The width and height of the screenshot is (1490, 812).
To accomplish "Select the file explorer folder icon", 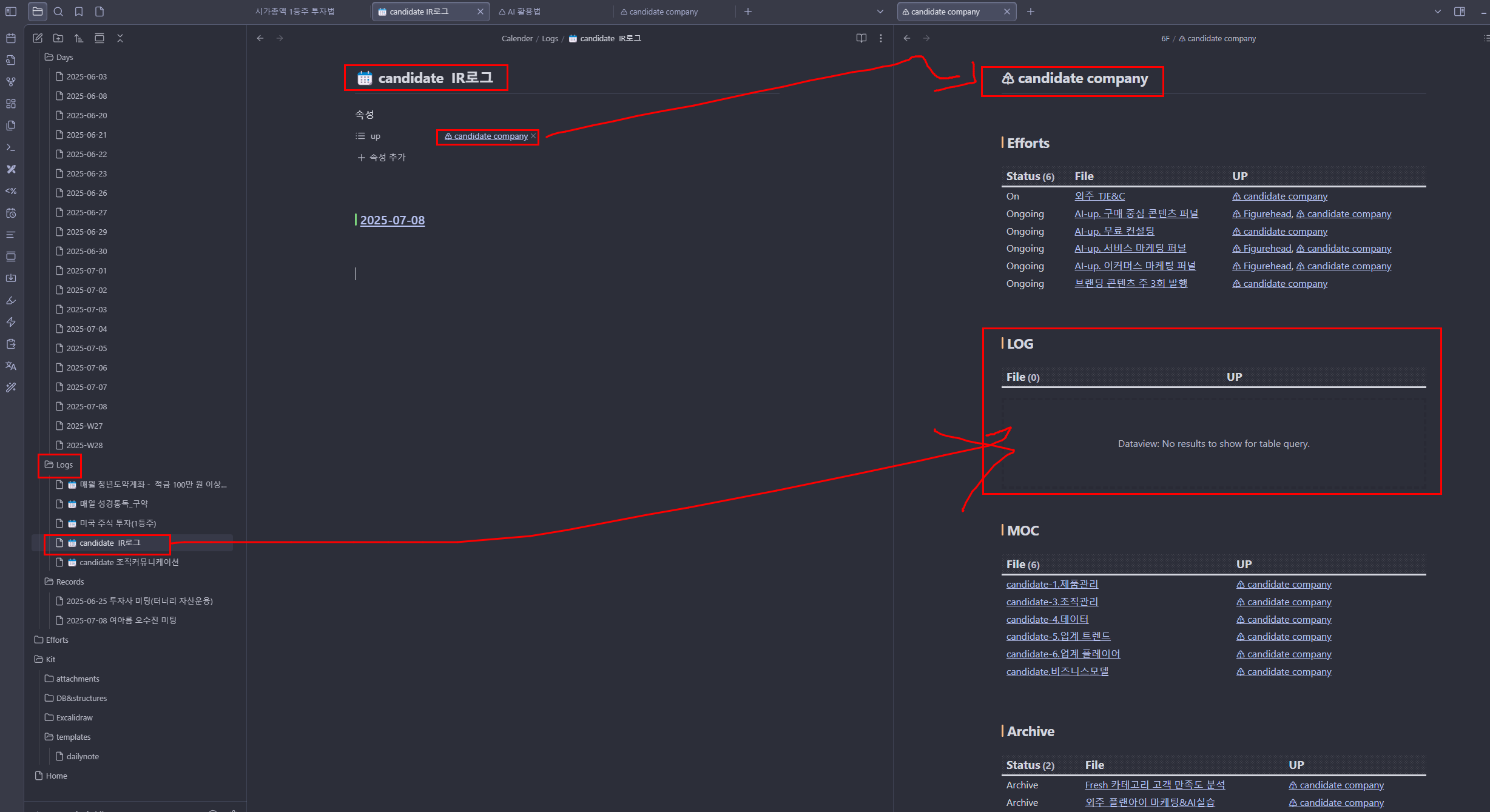I will point(38,12).
